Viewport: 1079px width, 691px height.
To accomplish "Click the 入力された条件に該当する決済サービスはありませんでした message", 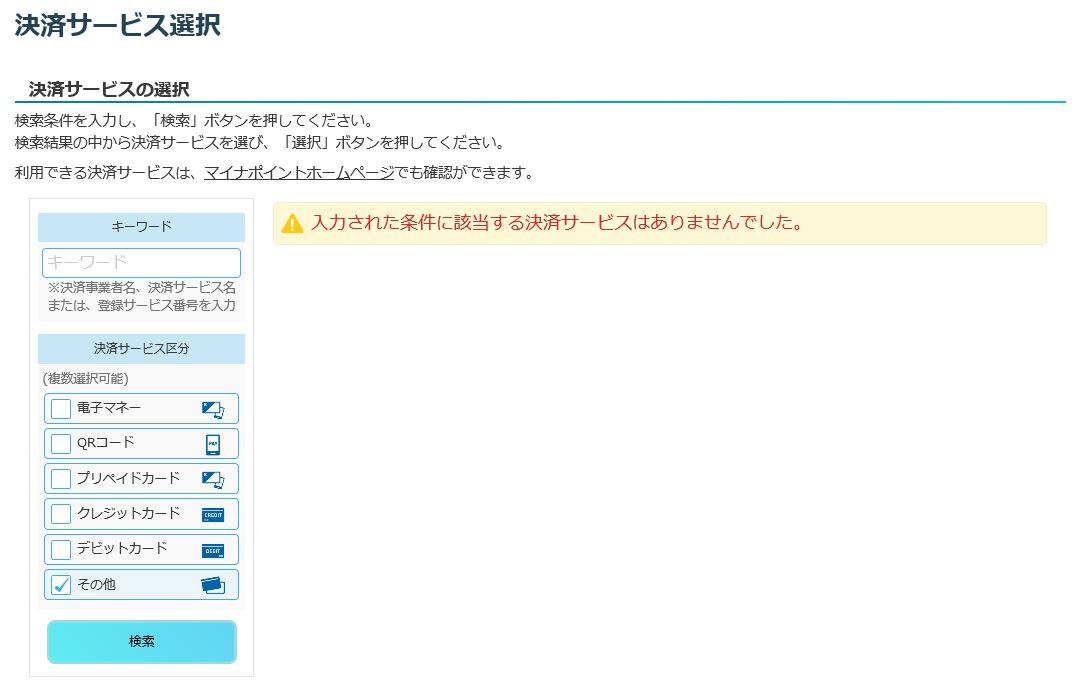I will [x=557, y=223].
